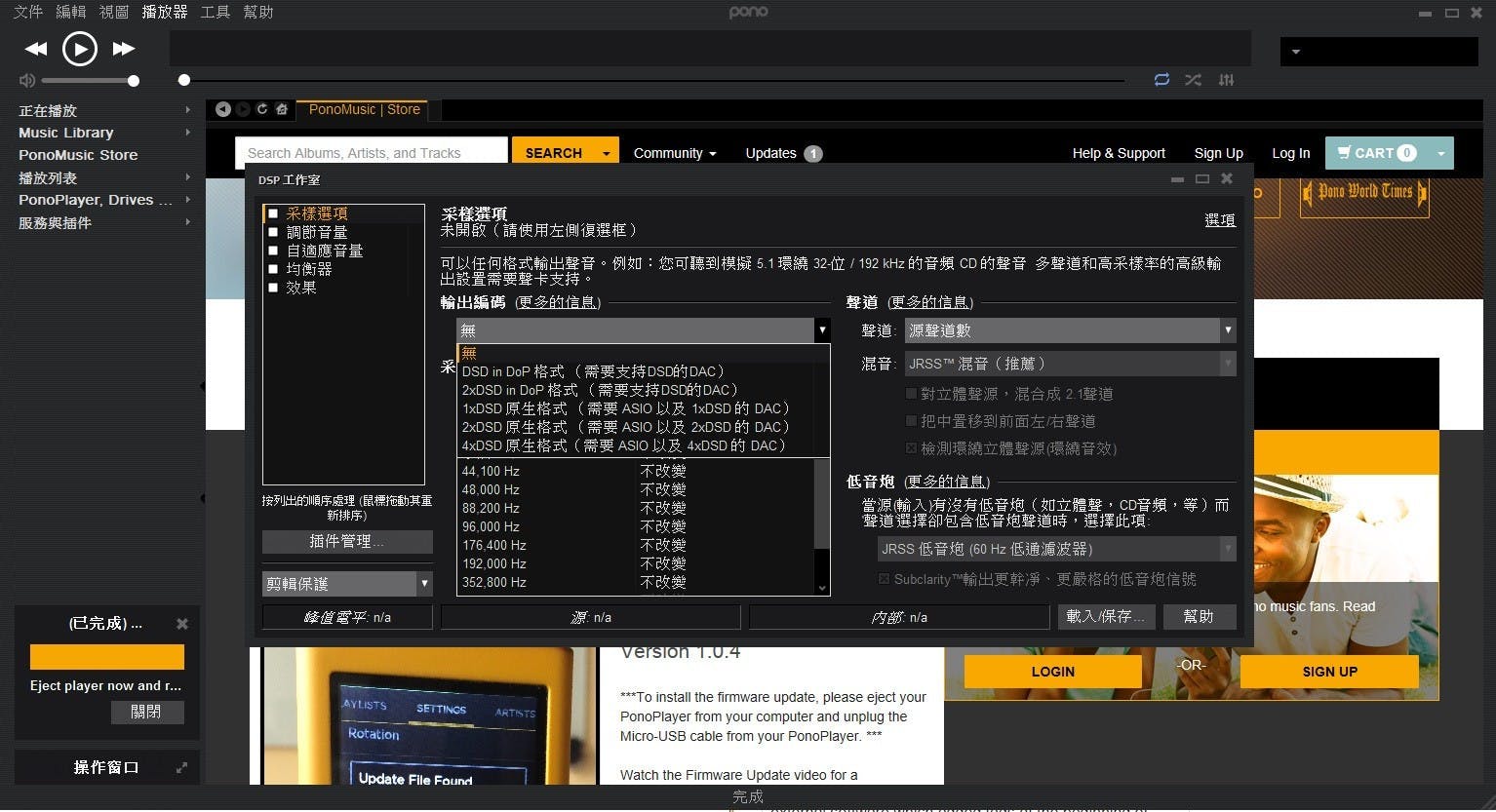The width and height of the screenshot is (1496, 812).
Task: Switch to the PonoMusic | Store tab
Action: coord(364,109)
